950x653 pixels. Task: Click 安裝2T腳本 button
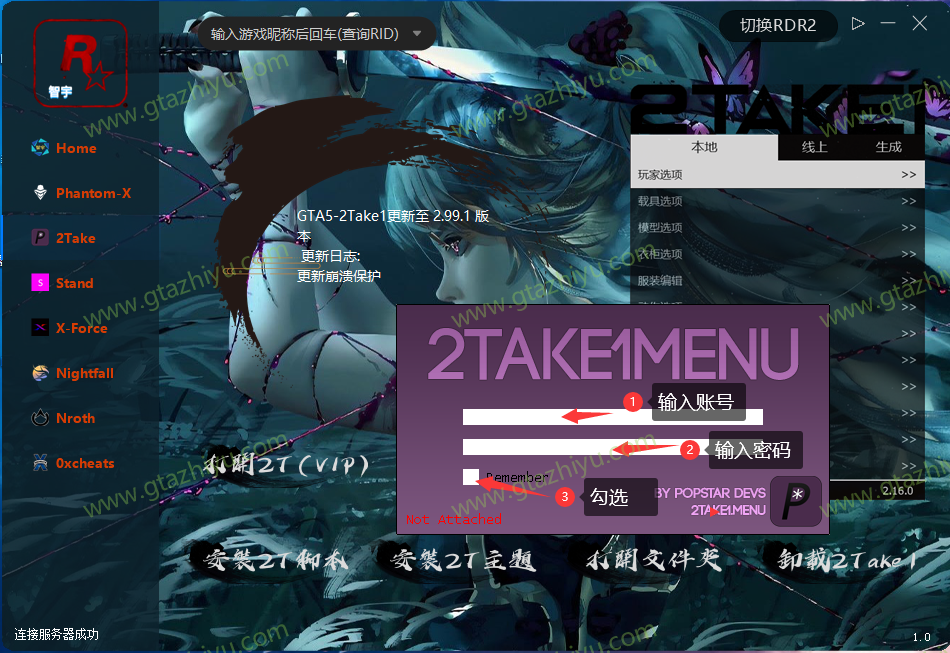coord(276,559)
